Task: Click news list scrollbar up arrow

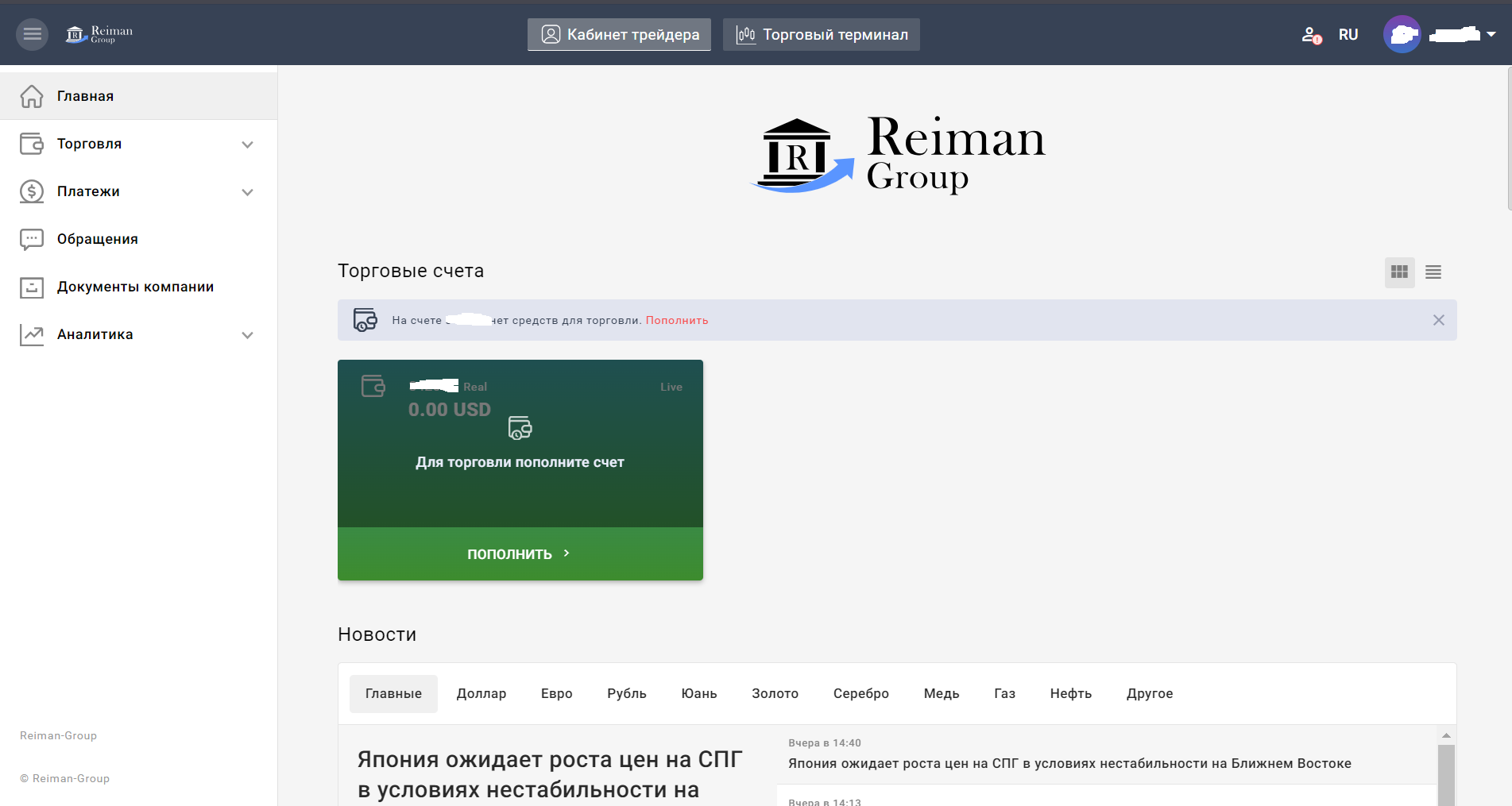Action: 1446,735
